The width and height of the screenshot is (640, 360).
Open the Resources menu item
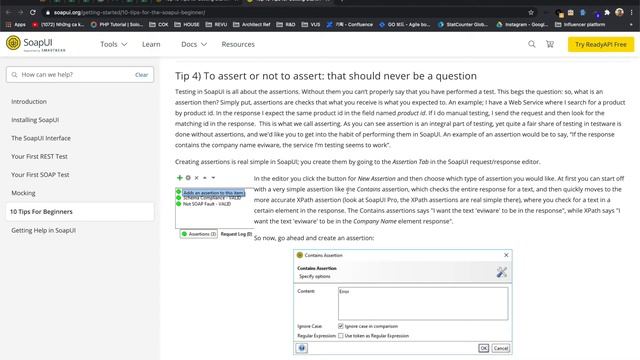(238, 44)
